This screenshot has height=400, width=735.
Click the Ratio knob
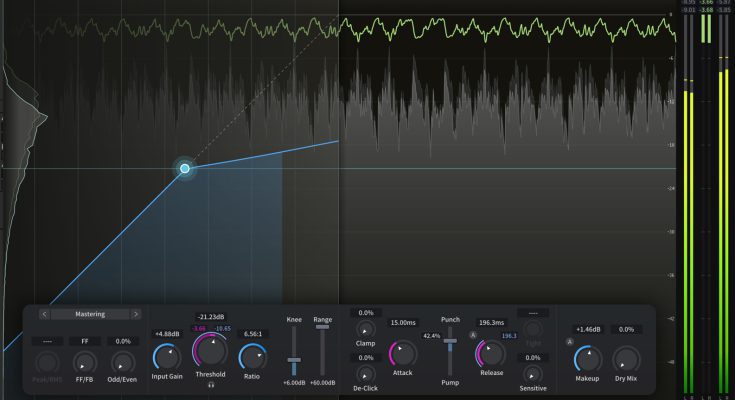tap(253, 355)
